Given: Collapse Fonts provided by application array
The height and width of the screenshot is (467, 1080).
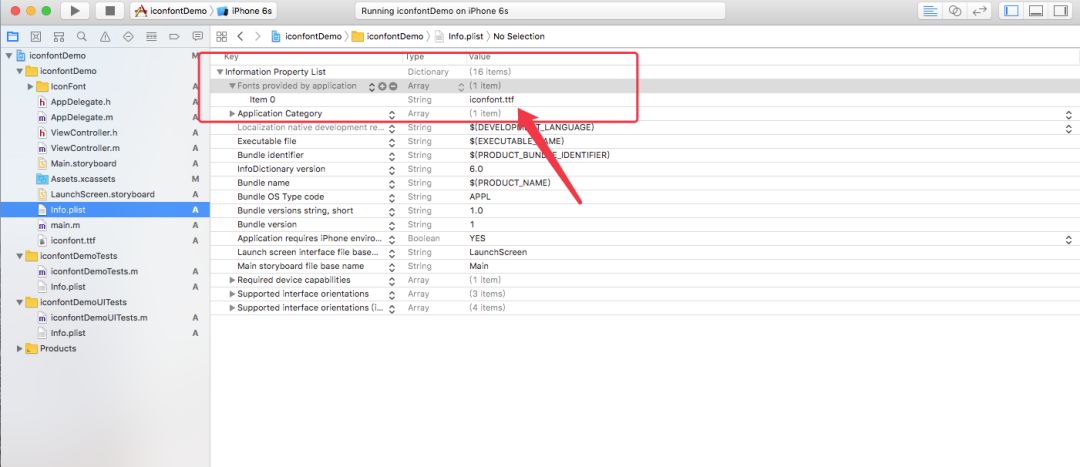Looking at the screenshot, I should click(x=232, y=86).
